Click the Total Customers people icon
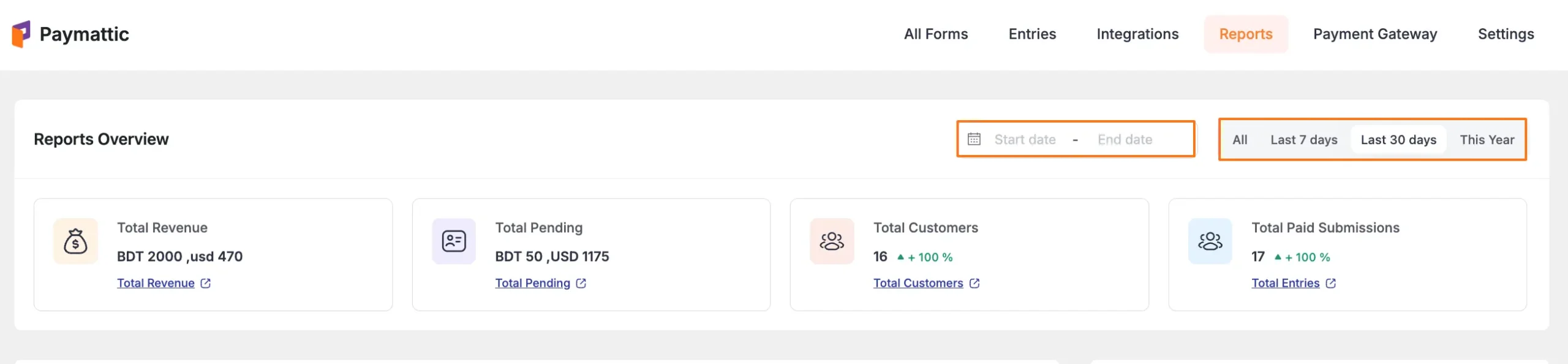 pyautogui.click(x=832, y=241)
